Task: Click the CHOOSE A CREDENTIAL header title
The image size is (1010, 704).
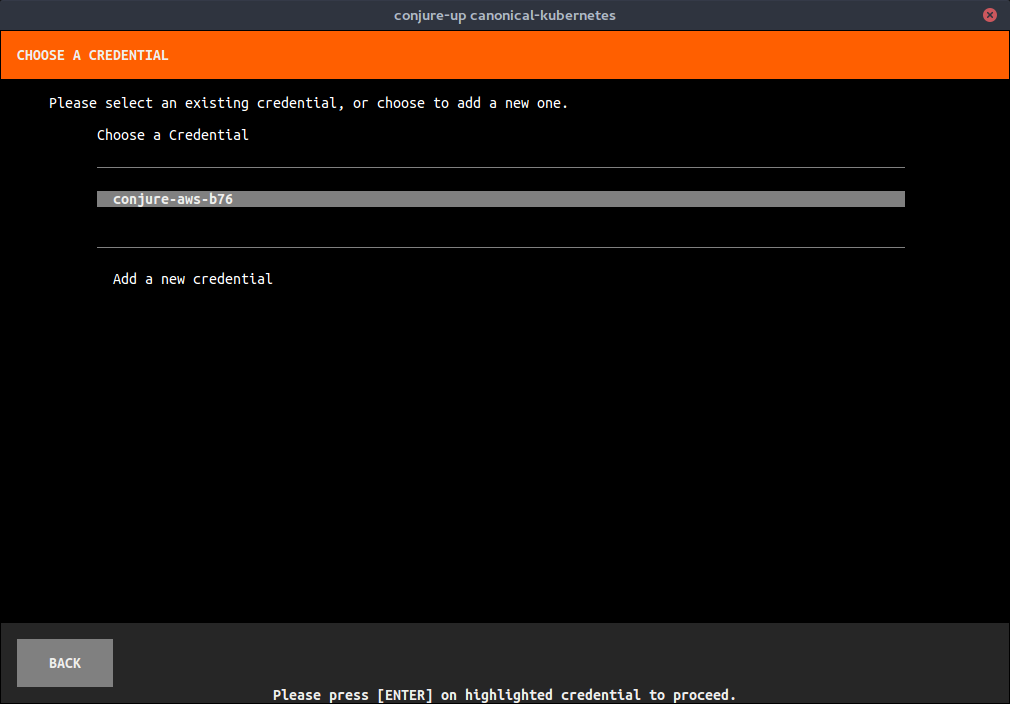Action: (93, 55)
